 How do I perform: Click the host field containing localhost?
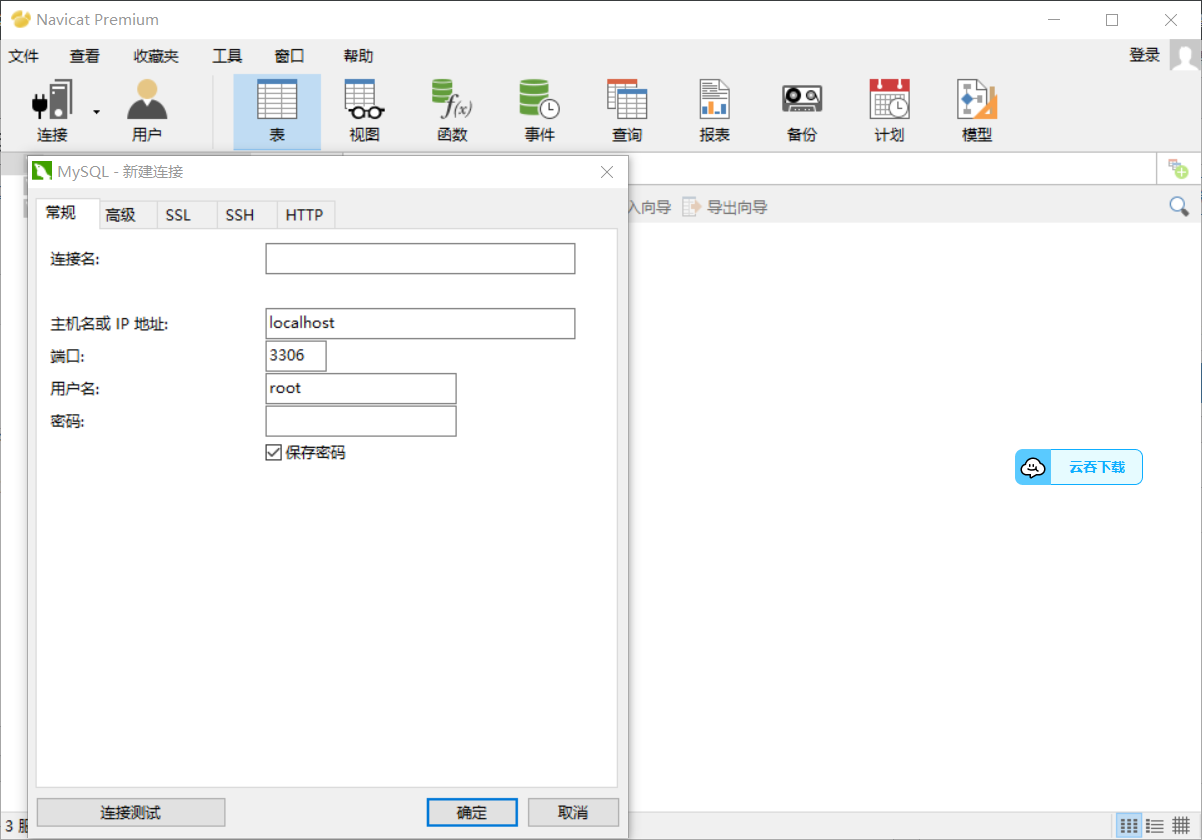(x=421, y=324)
